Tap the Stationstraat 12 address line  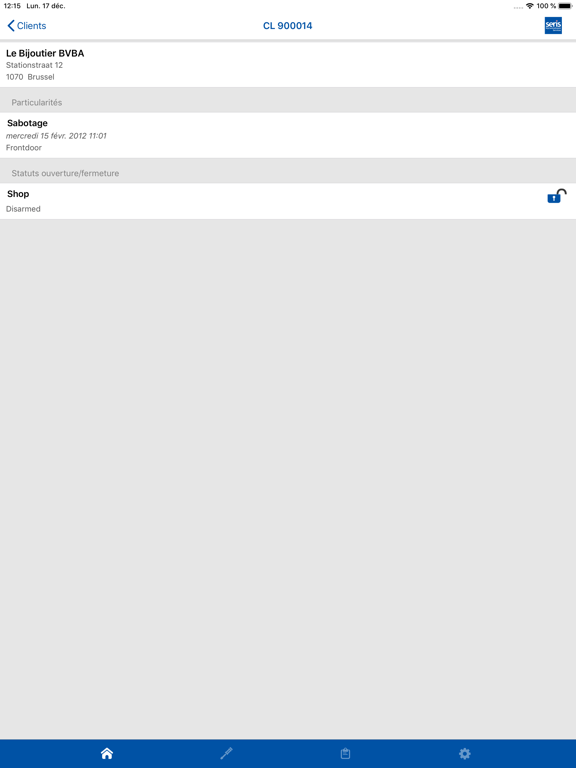[34, 65]
